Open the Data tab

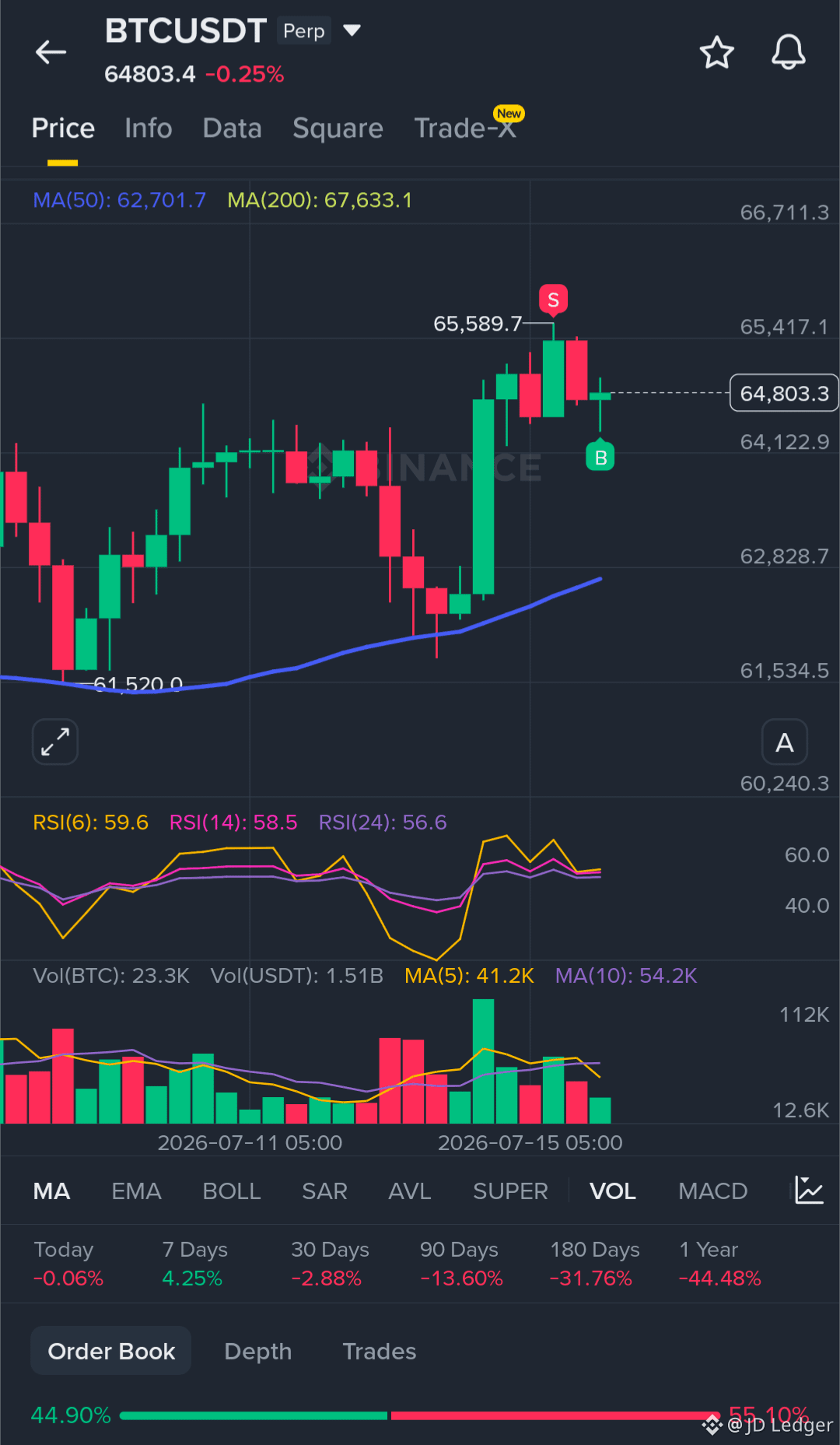tap(232, 128)
